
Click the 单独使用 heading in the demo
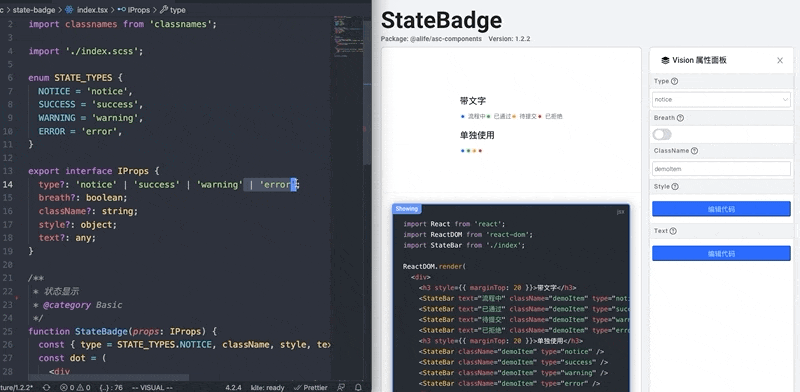pos(477,135)
